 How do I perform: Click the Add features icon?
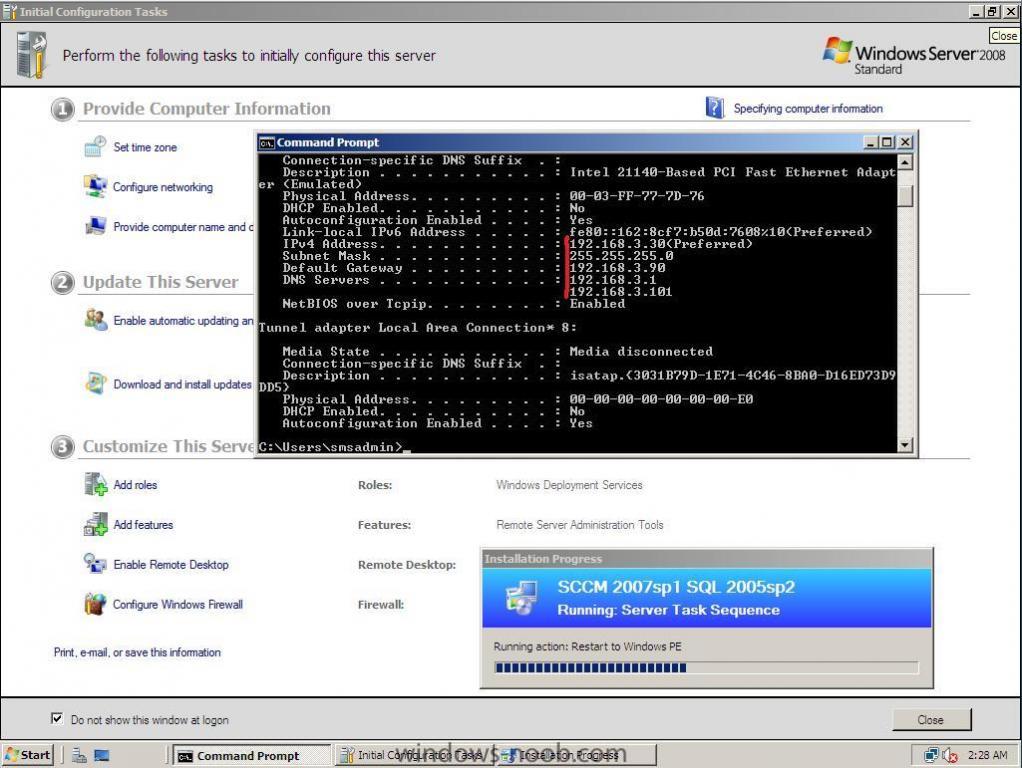click(x=96, y=524)
